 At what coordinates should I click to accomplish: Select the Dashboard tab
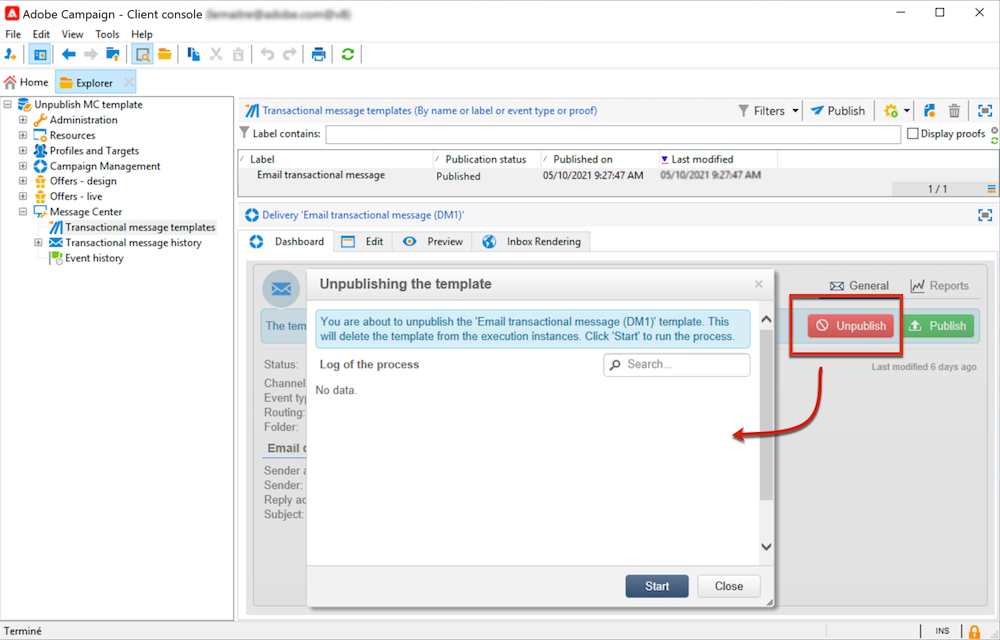pyautogui.click(x=288, y=242)
